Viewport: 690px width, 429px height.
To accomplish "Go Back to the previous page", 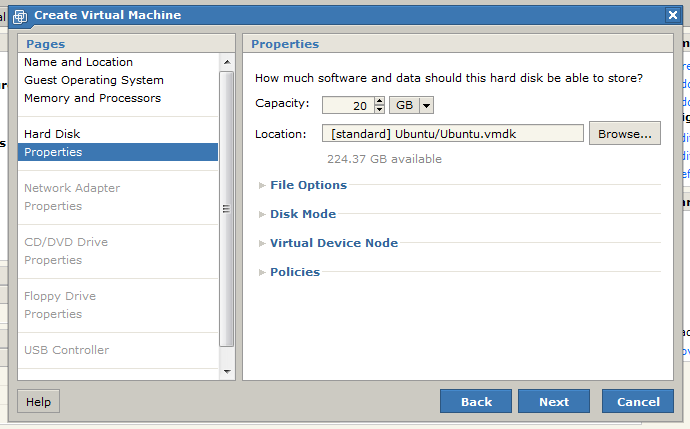I will click(x=476, y=401).
